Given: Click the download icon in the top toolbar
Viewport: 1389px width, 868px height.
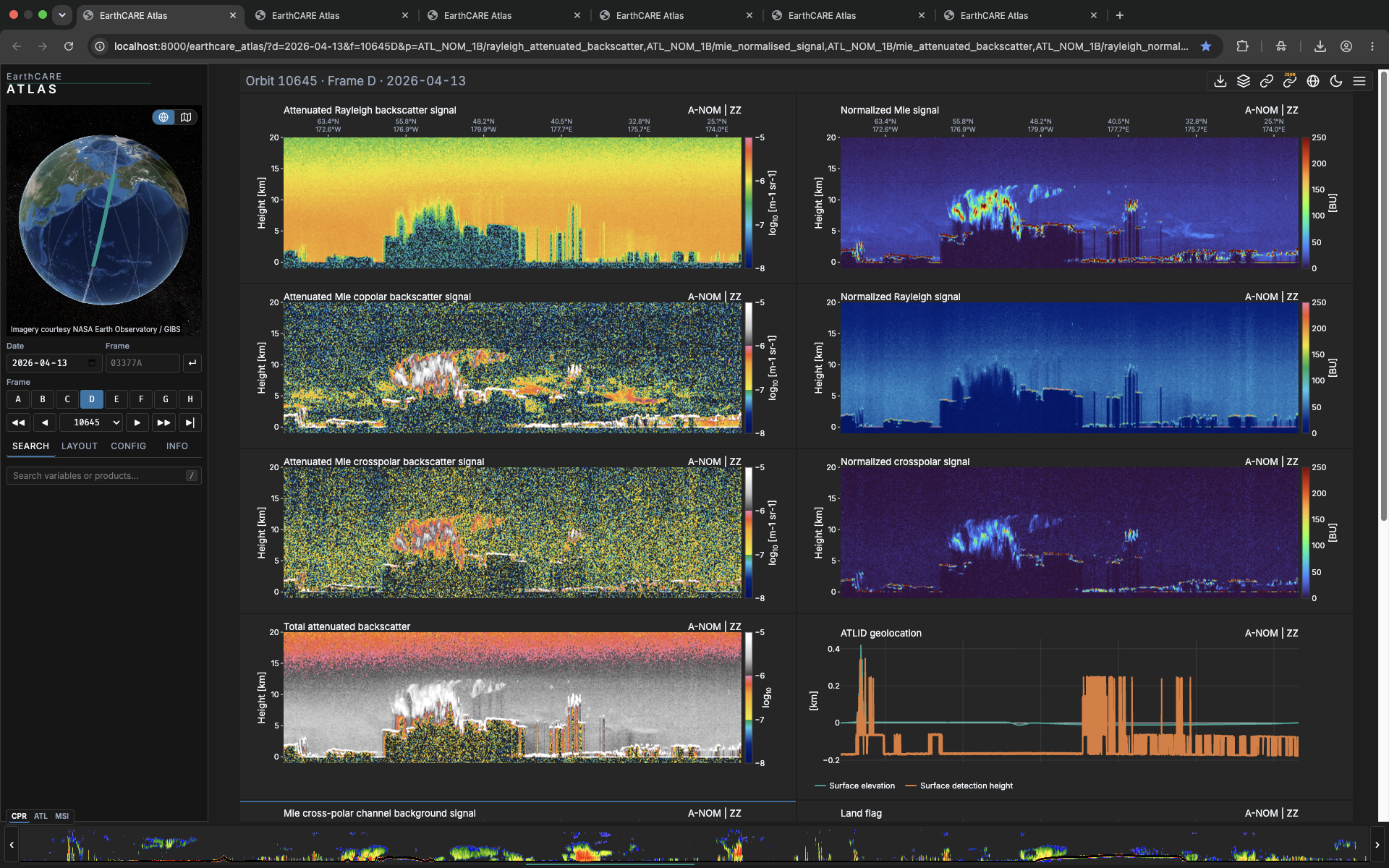Looking at the screenshot, I should (x=1220, y=81).
